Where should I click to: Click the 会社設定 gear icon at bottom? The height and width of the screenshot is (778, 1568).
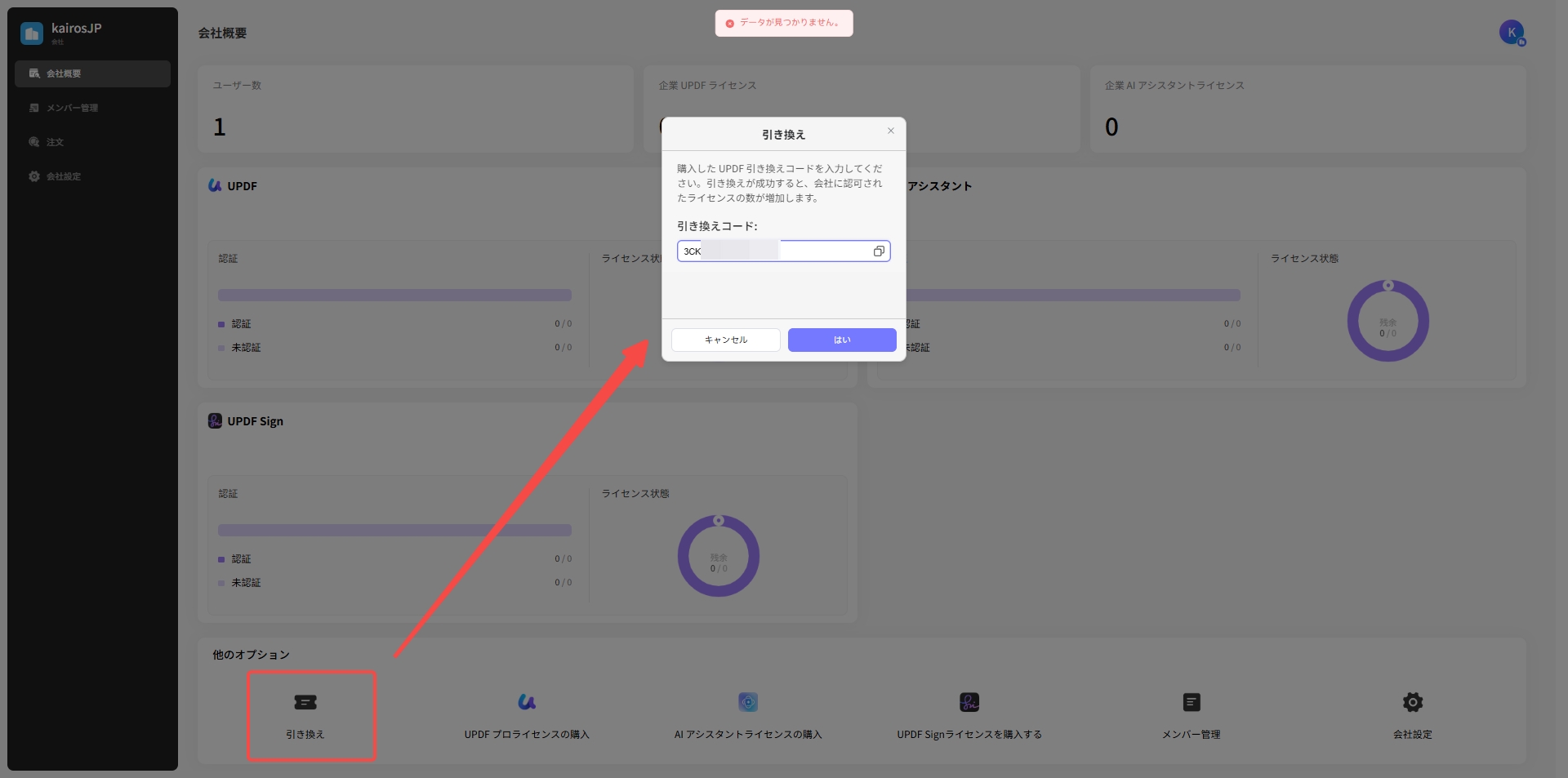click(1413, 702)
